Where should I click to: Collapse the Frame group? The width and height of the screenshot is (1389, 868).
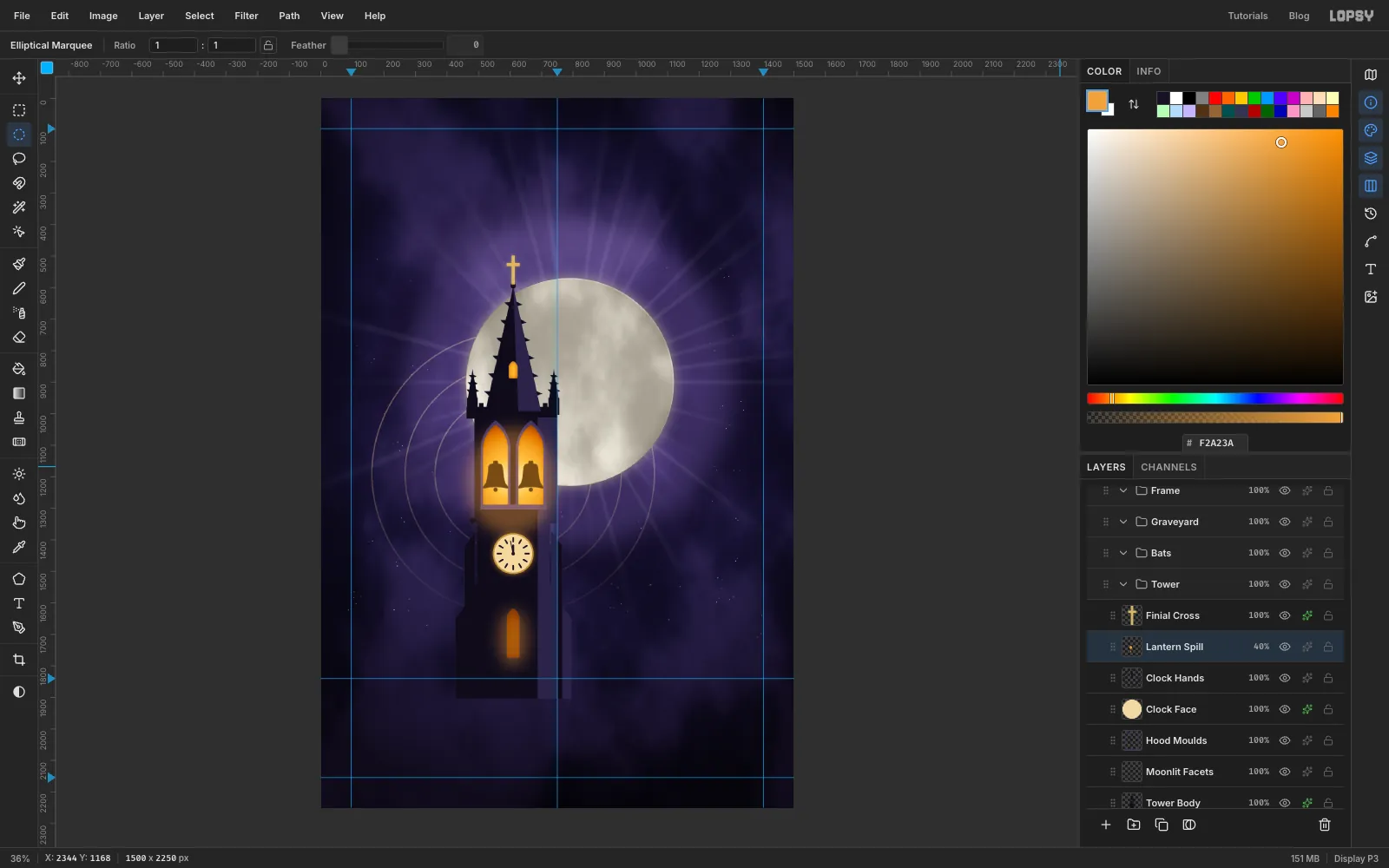tap(1123, 490)
